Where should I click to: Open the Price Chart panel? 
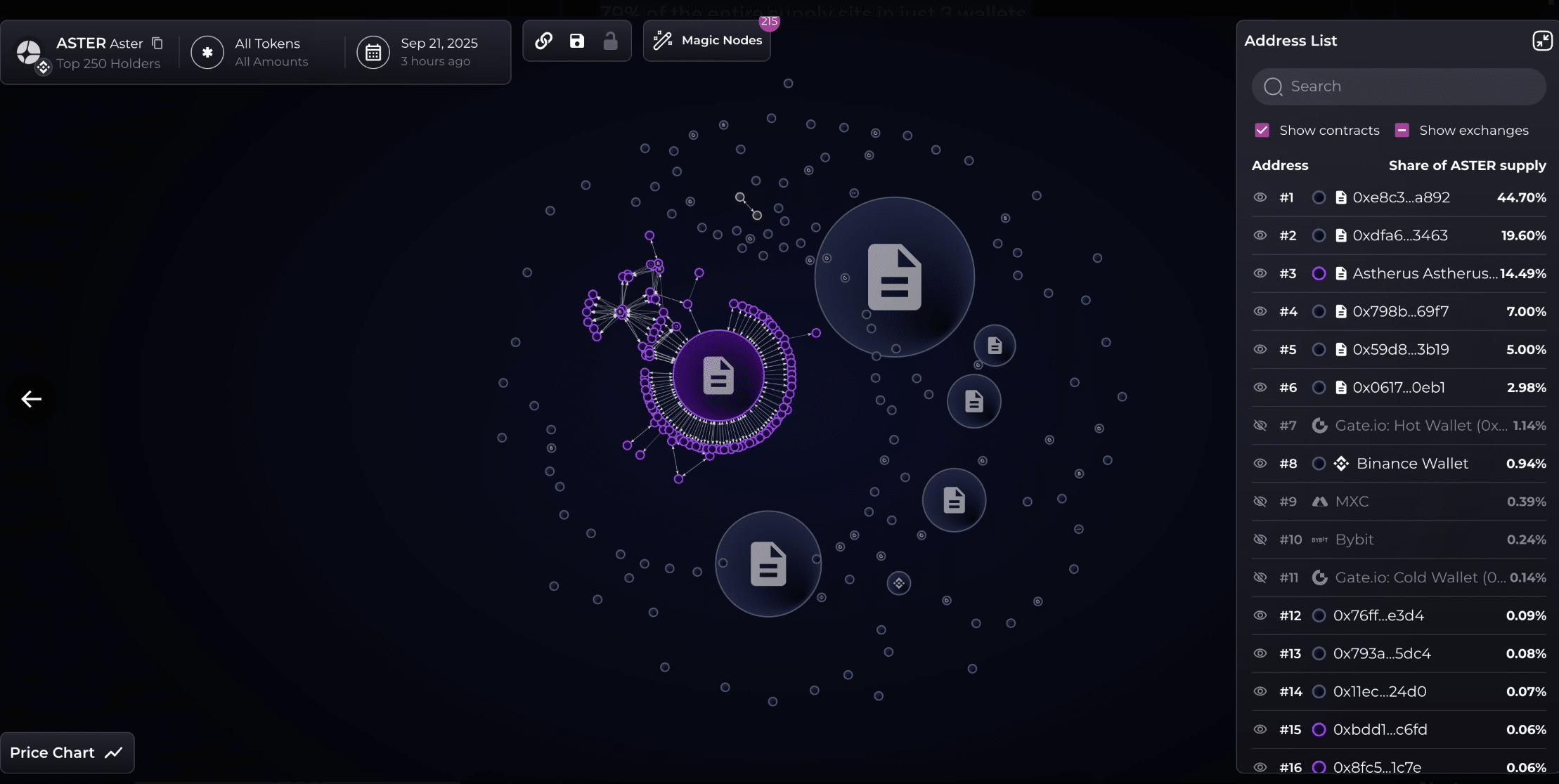66,752
